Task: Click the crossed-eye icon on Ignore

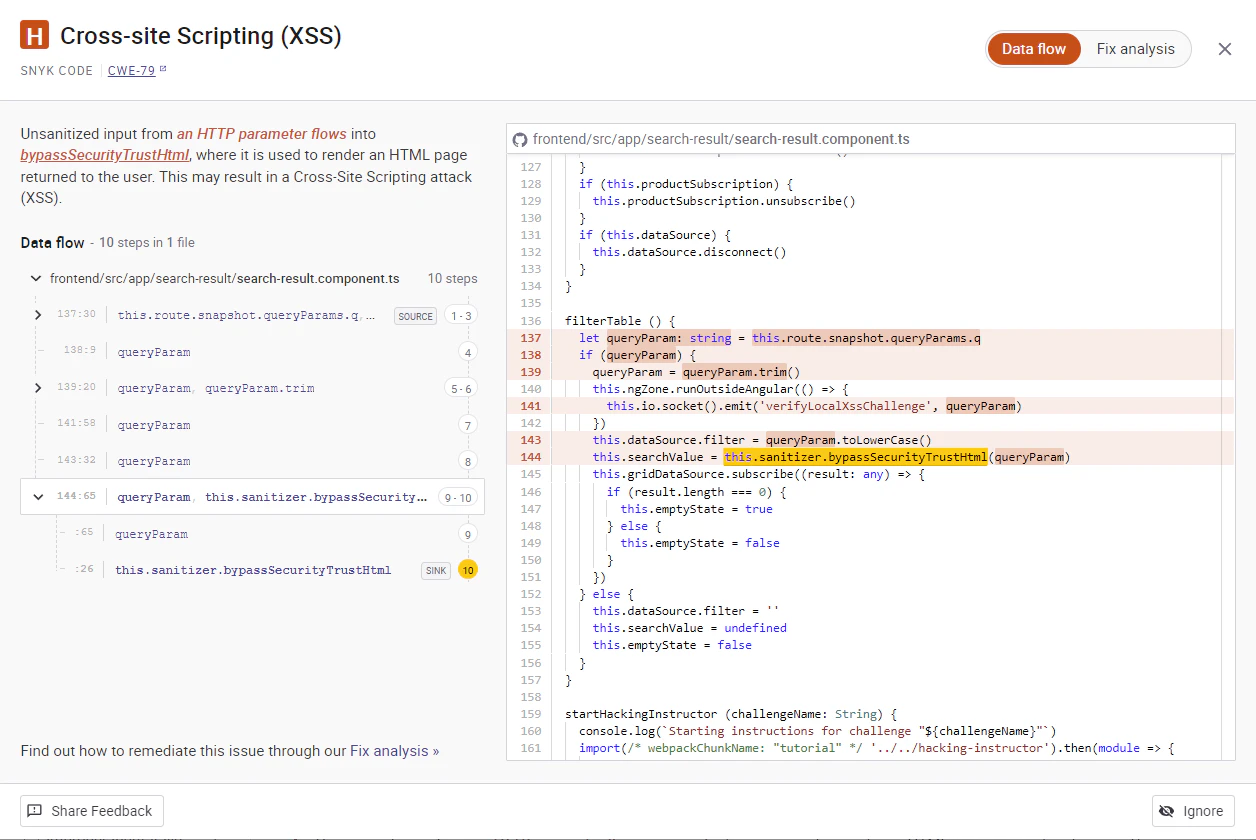Action: 1166,811
